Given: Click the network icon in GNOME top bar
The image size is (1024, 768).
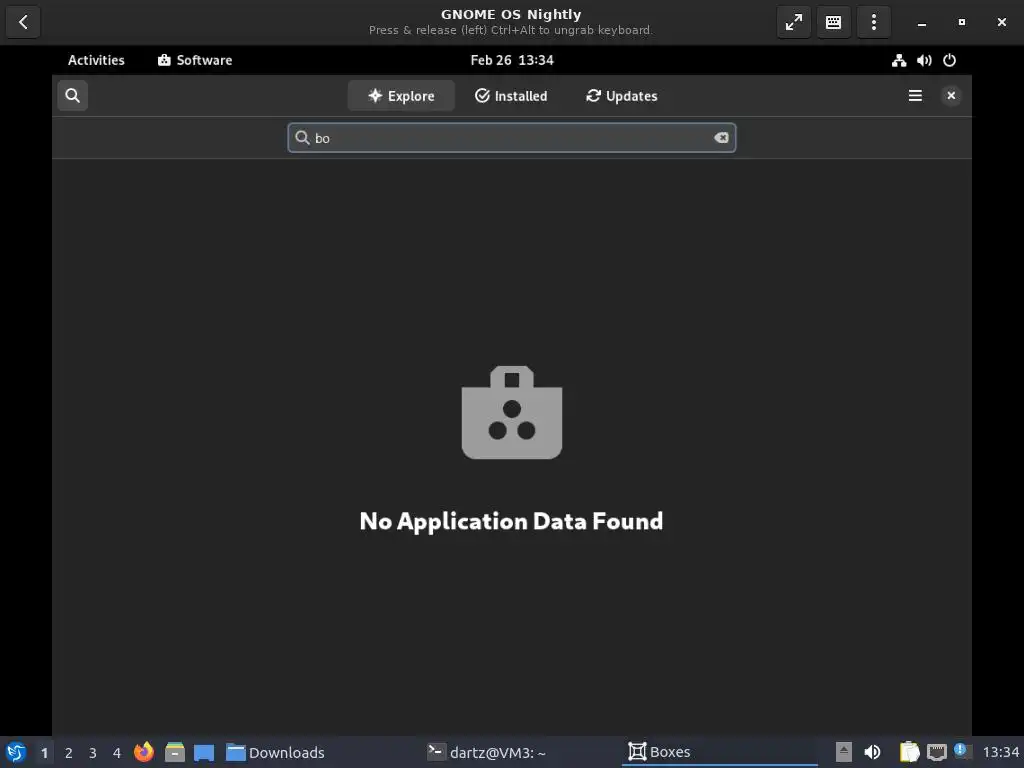Looking at the screenshot, I should point(899,60).
